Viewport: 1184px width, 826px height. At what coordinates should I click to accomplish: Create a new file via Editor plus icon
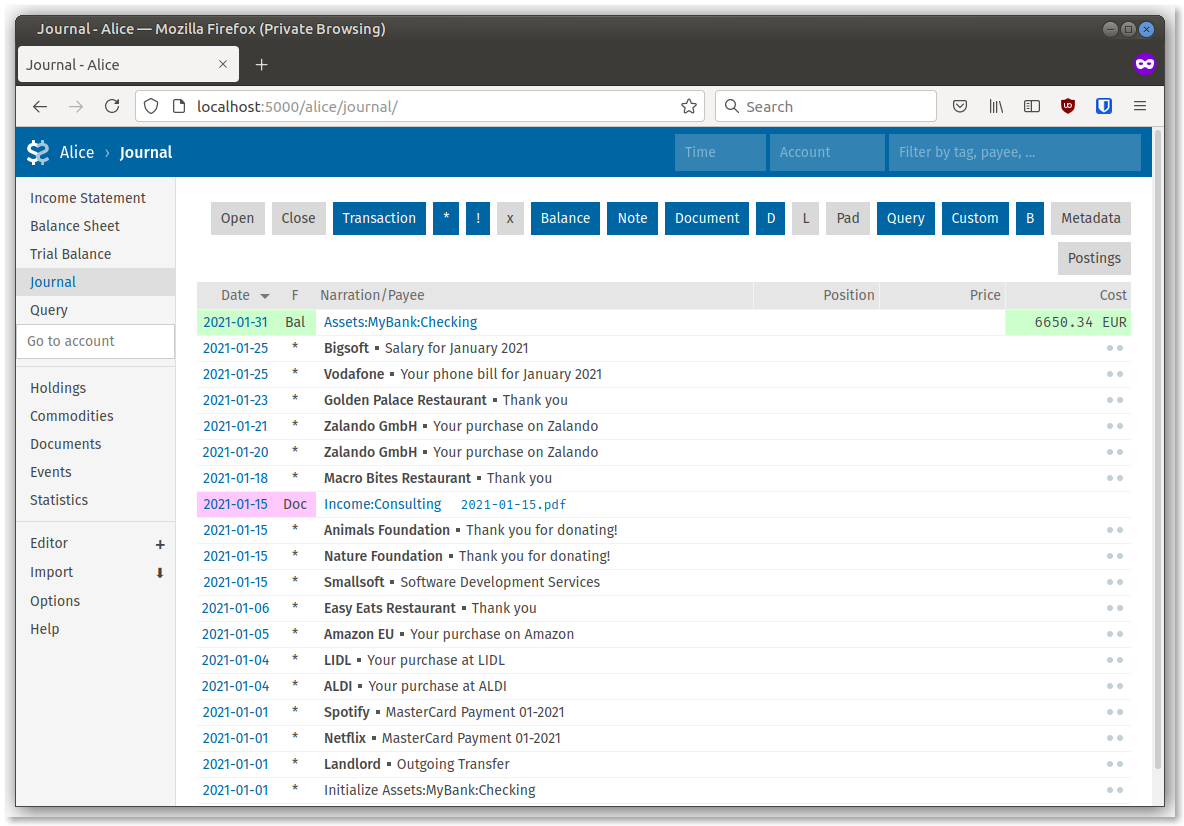pos(160,545)
